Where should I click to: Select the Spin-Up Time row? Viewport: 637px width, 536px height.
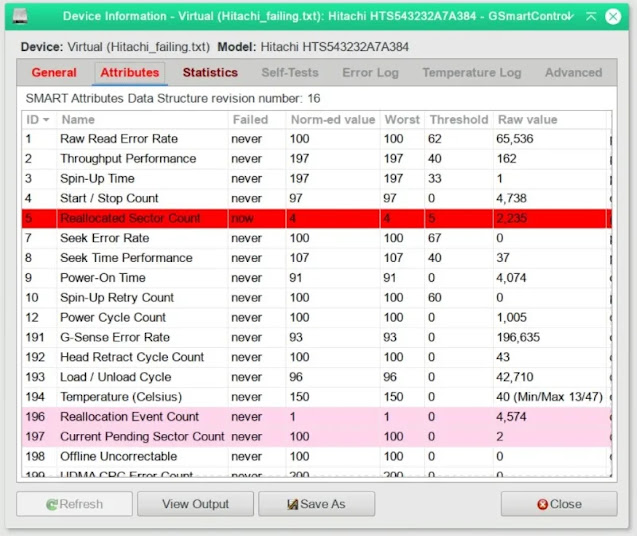click(x=316, y=178)
